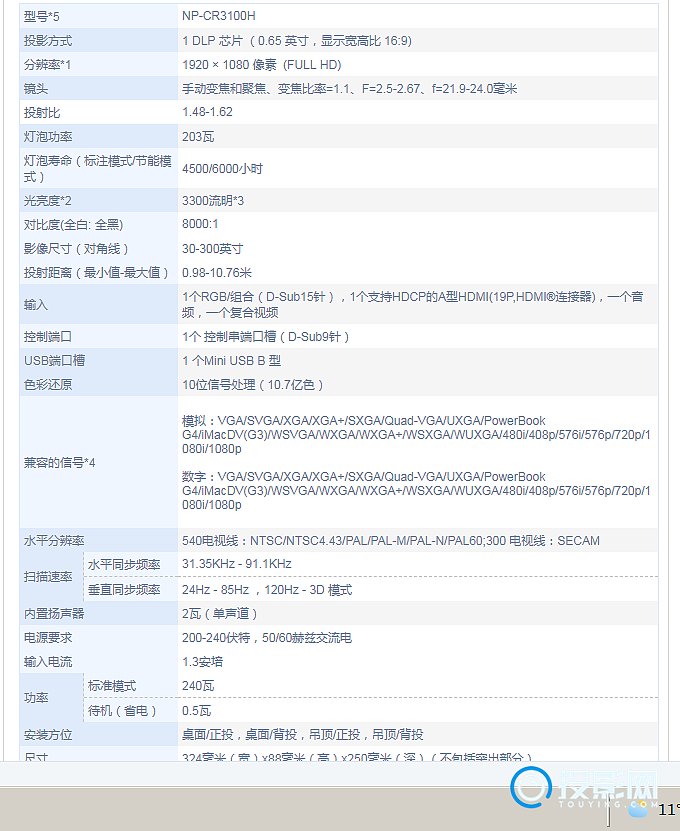
Task: Click the 内置扬声器 label
Action: [54, 614]
